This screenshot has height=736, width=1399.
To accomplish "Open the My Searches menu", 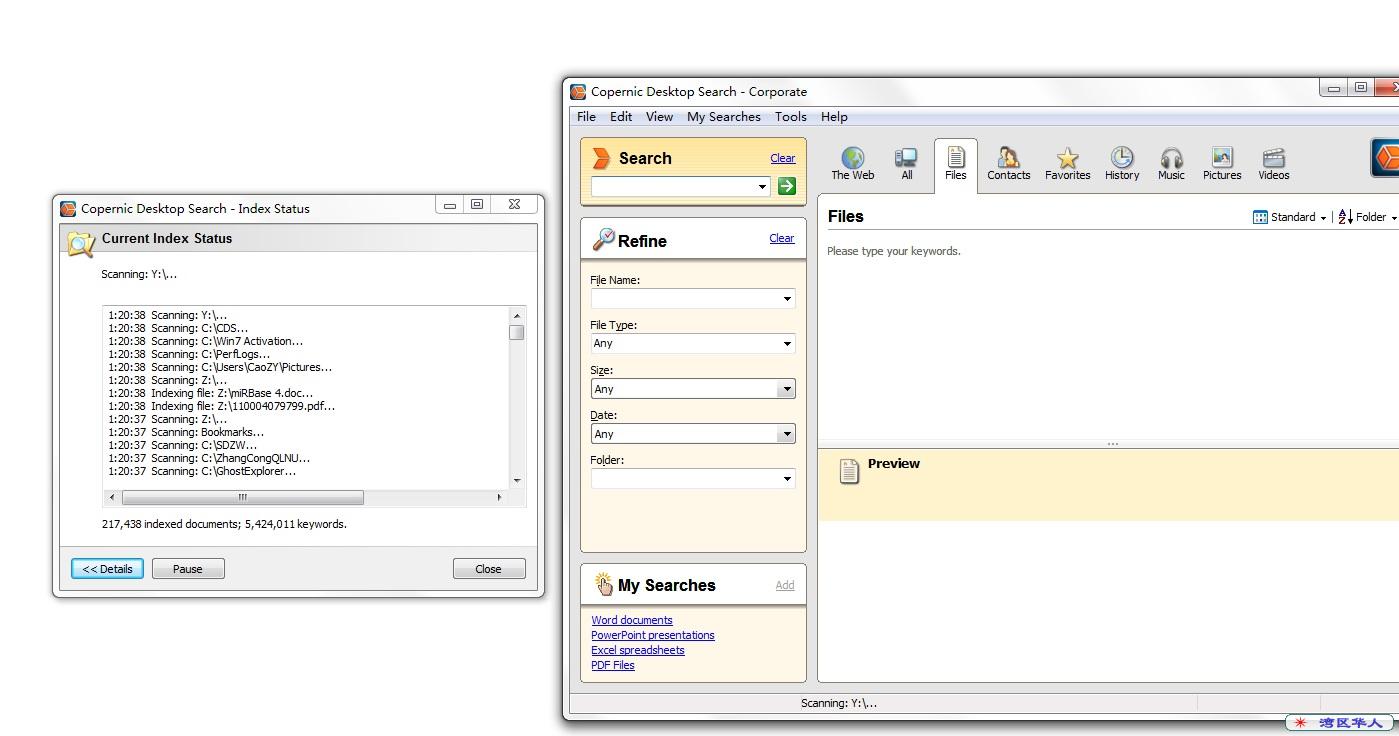I will (x=723, y=117).
